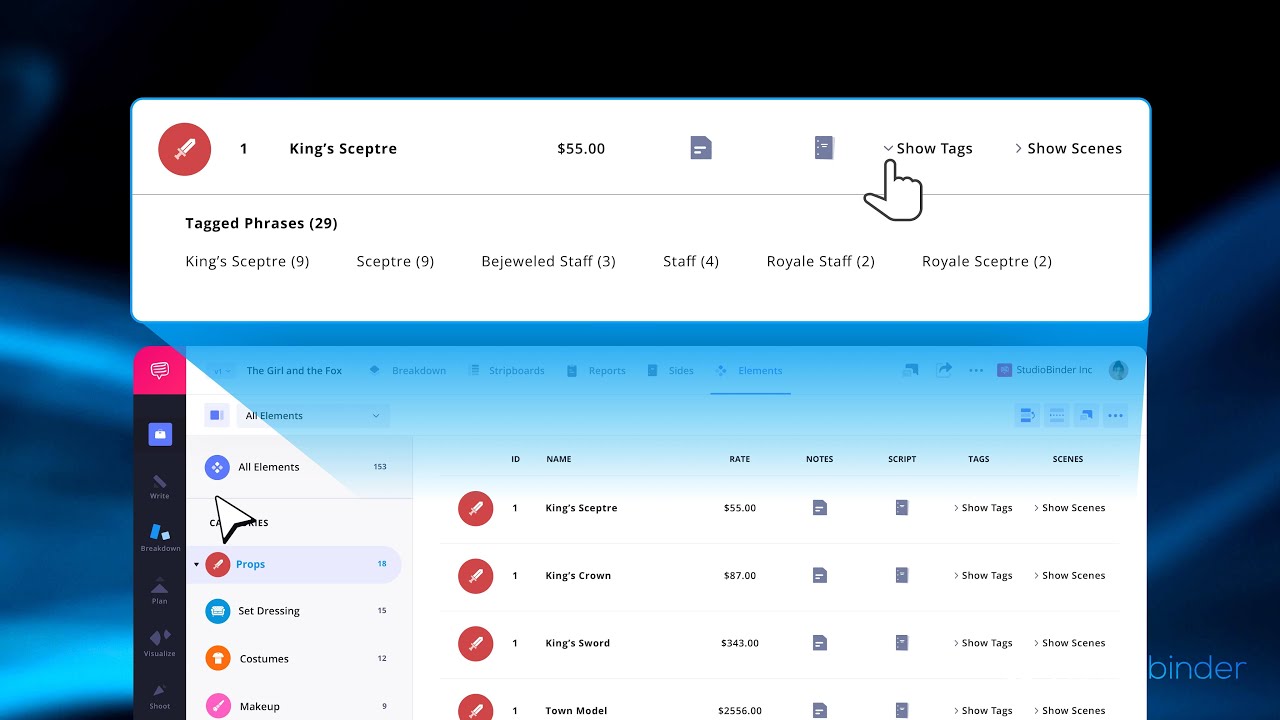
Task: Click the StudioBinder Inc company label
Action: [1046, 370]
